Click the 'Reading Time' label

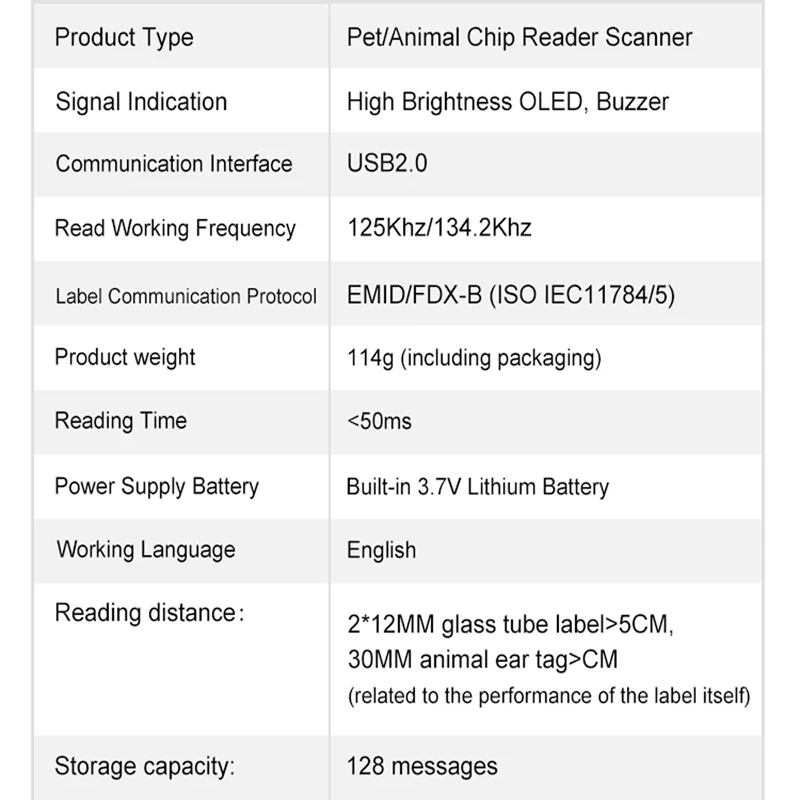121,421
